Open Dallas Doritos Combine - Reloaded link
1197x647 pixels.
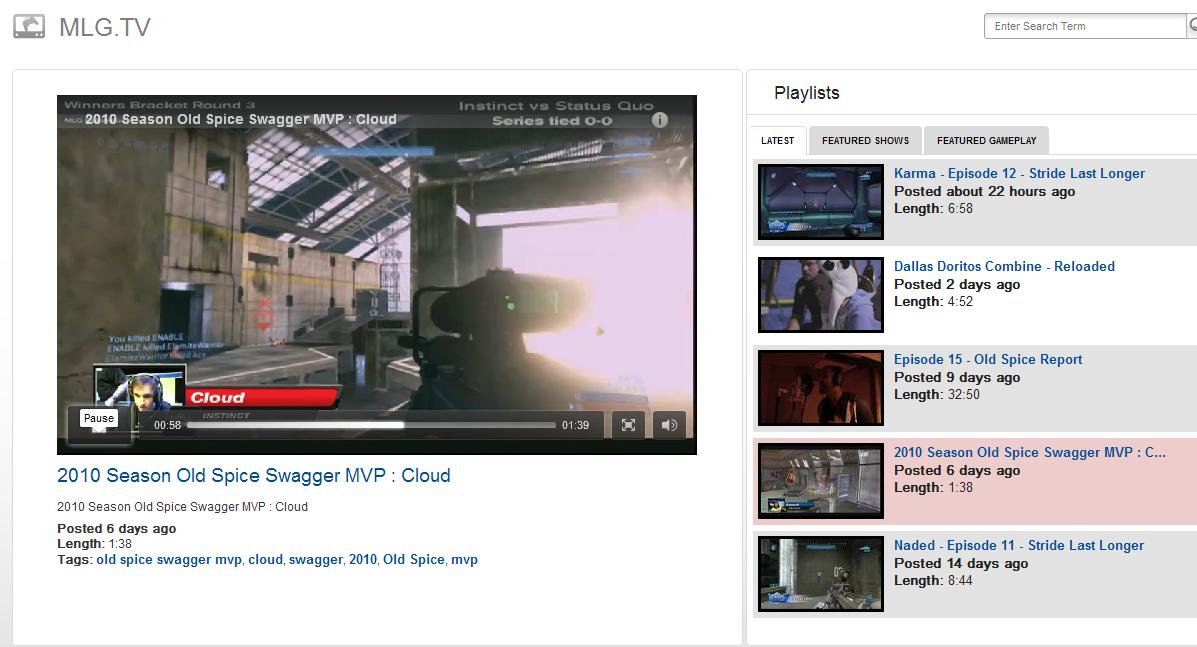tap(1004, 266)
